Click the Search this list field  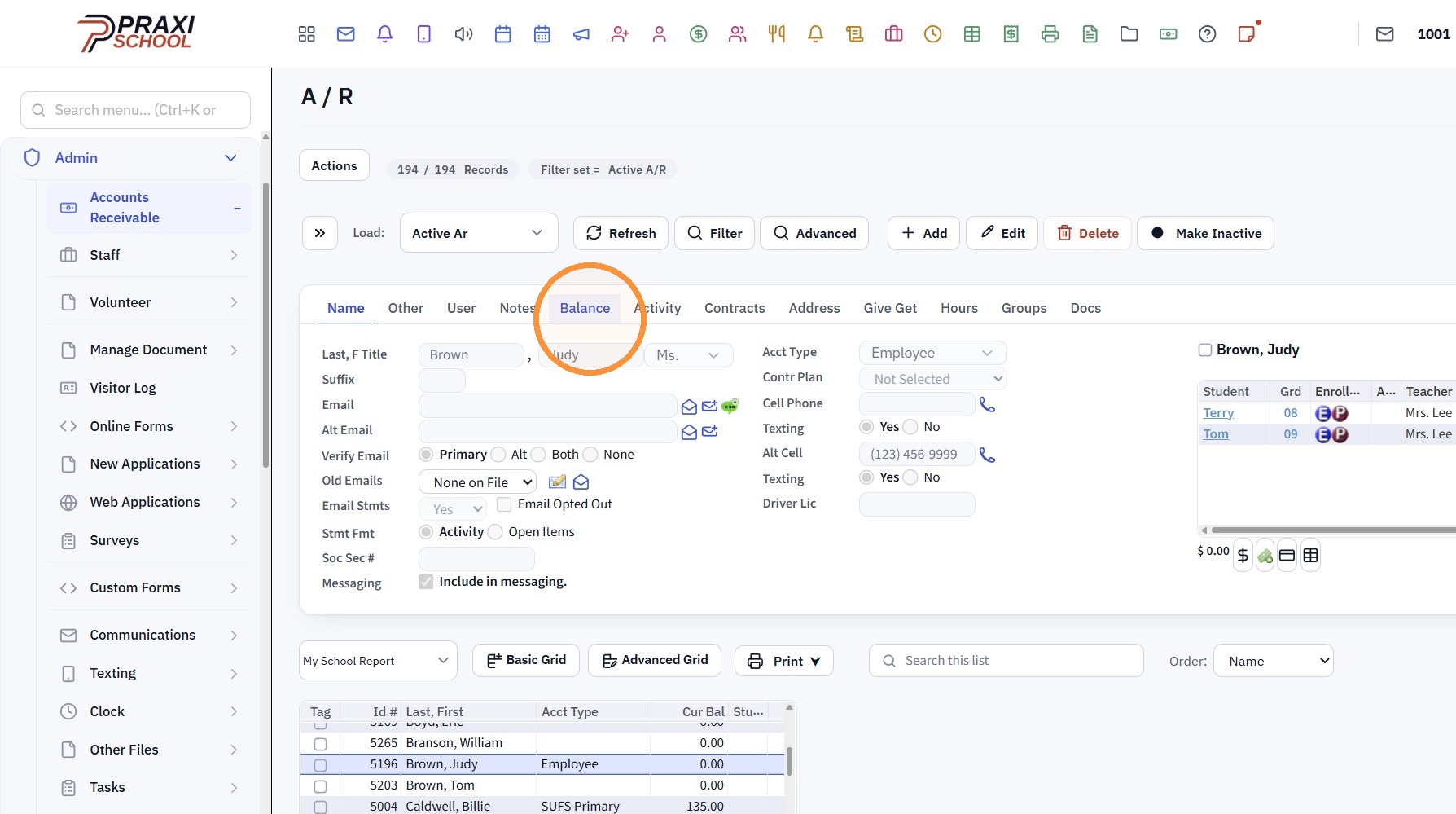click(1006, 661)
